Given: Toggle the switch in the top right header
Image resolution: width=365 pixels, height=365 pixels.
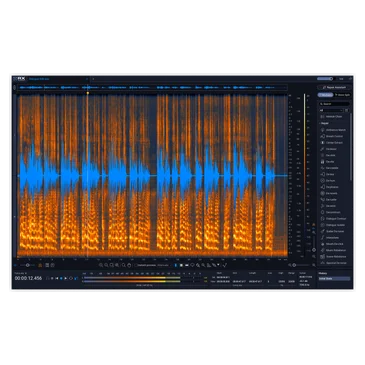Looking at the screenshot, I should pos(325,79).
